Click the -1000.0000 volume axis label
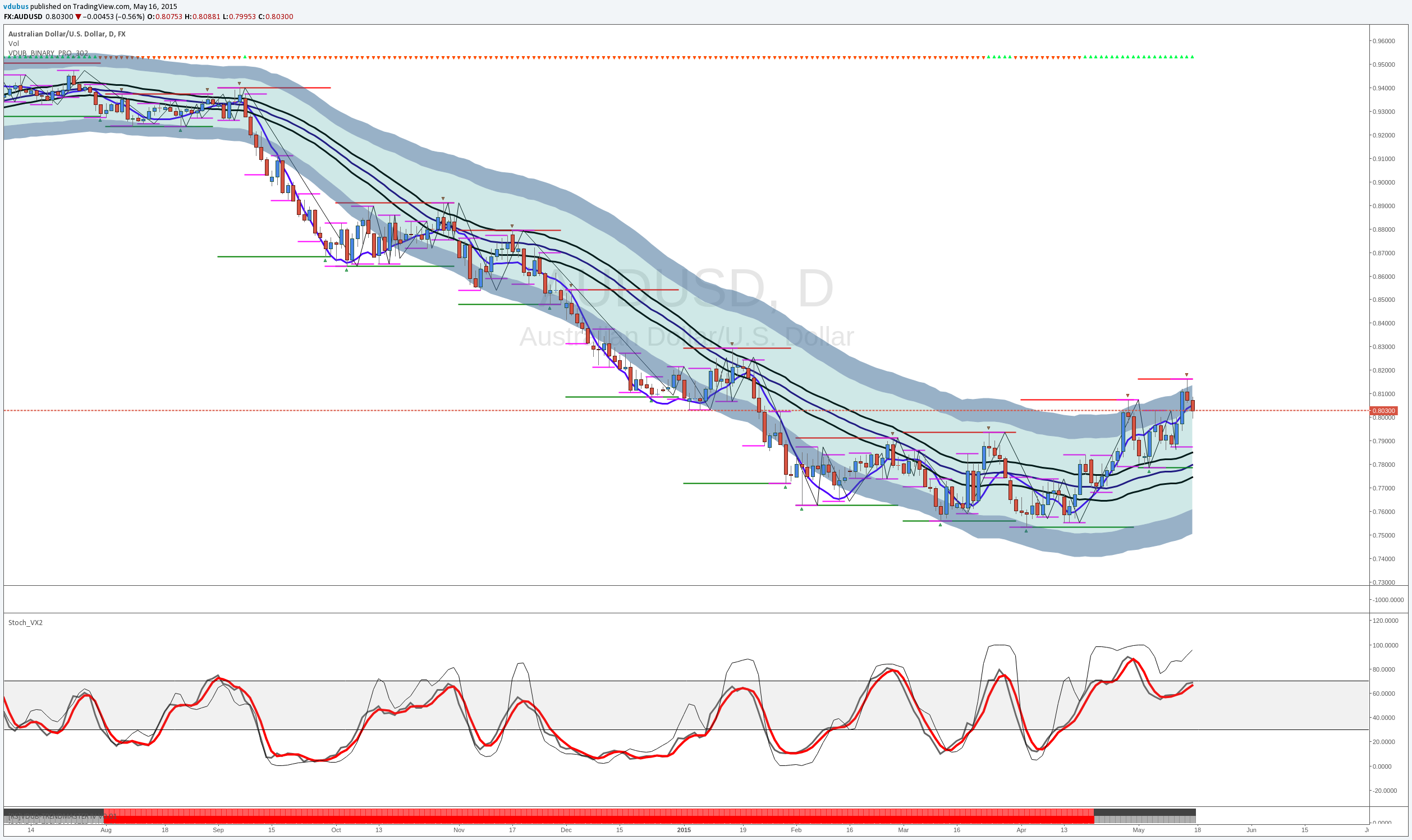The width and height of the screenshot is (1412, 840). 1388,600
